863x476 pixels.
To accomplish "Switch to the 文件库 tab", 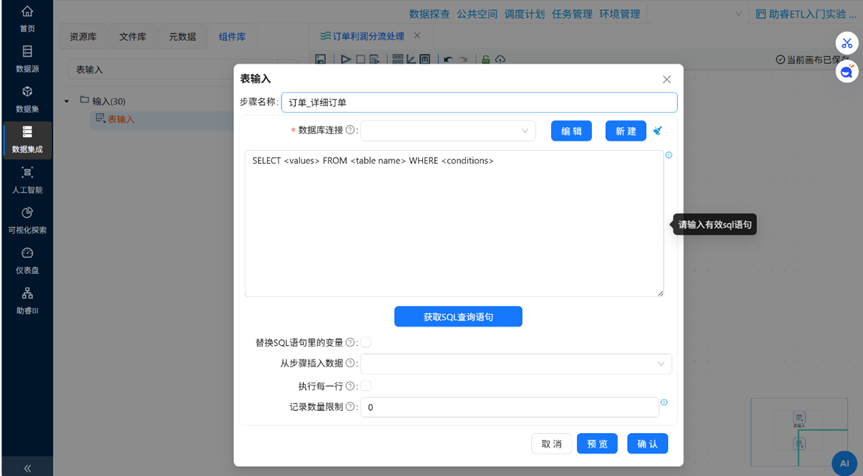I will pyautogui.click(x=133, y=37).
